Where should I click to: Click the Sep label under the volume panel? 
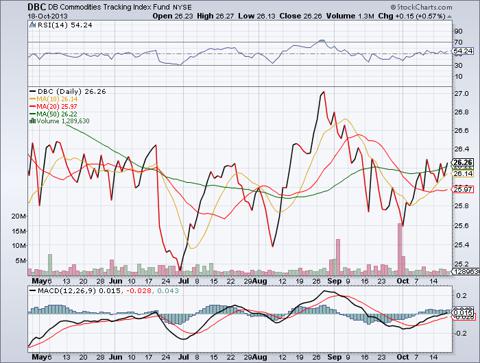(335, 281)
